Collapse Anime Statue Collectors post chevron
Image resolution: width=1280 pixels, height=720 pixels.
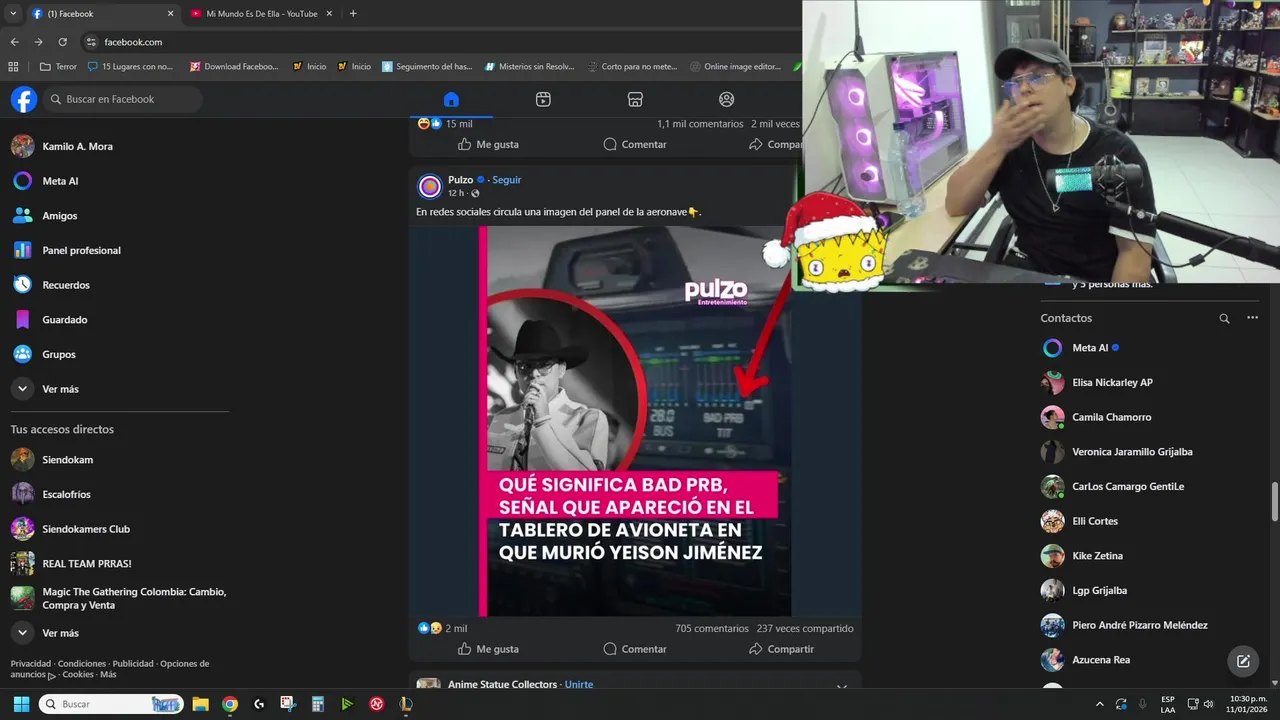(x=842, y=687)
